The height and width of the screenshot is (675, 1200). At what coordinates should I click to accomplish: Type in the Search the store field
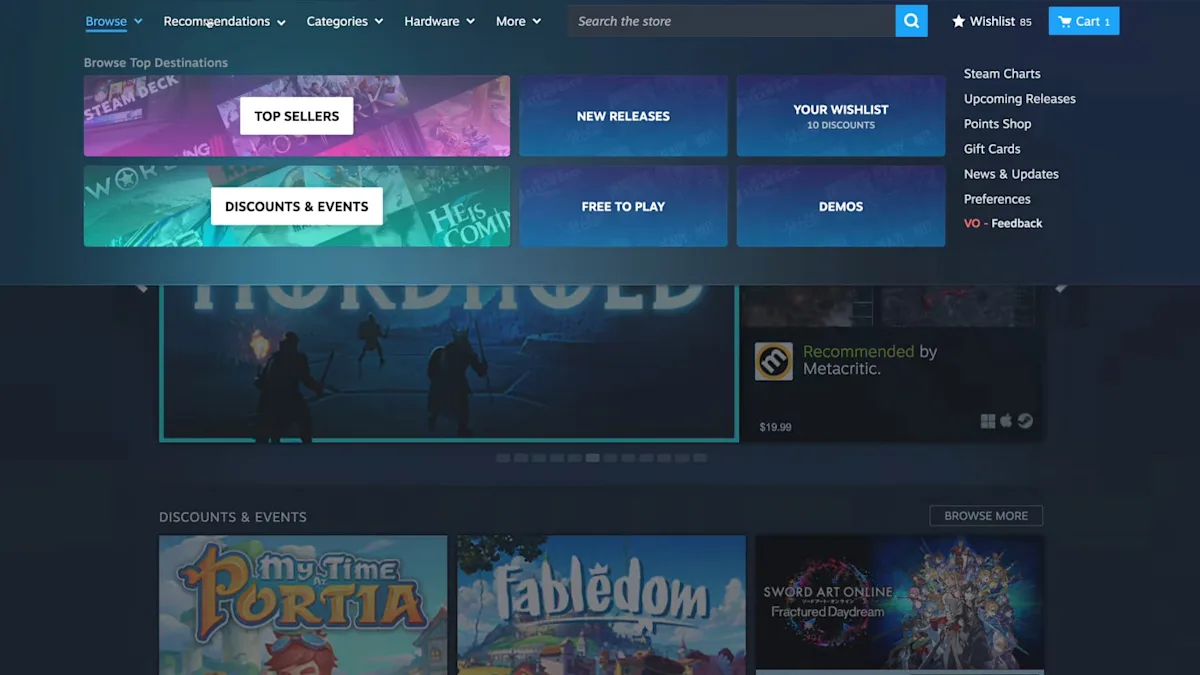[730, 21]
